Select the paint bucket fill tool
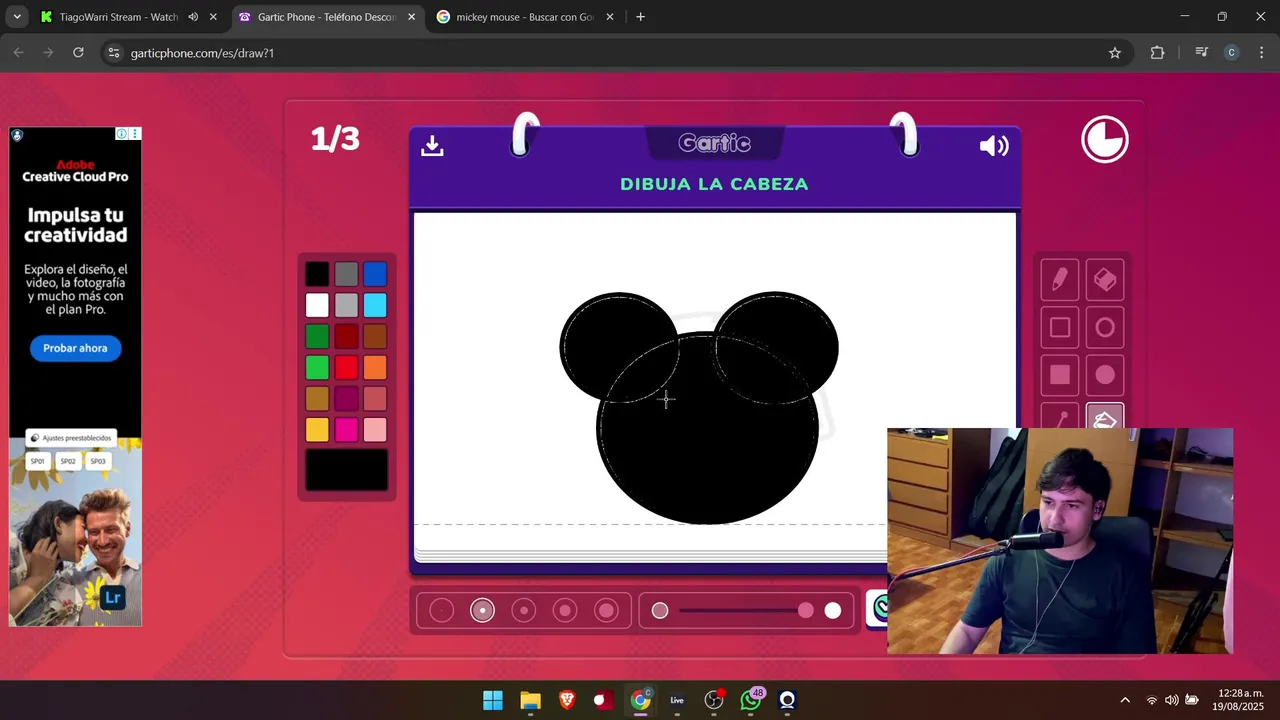 tap(1105, 418)
